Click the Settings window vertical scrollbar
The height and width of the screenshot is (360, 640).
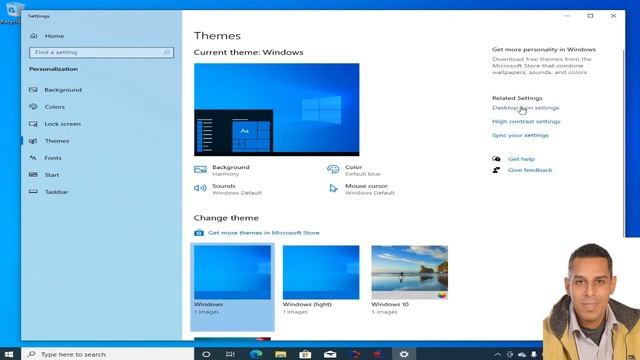click(x=623, y=143)
